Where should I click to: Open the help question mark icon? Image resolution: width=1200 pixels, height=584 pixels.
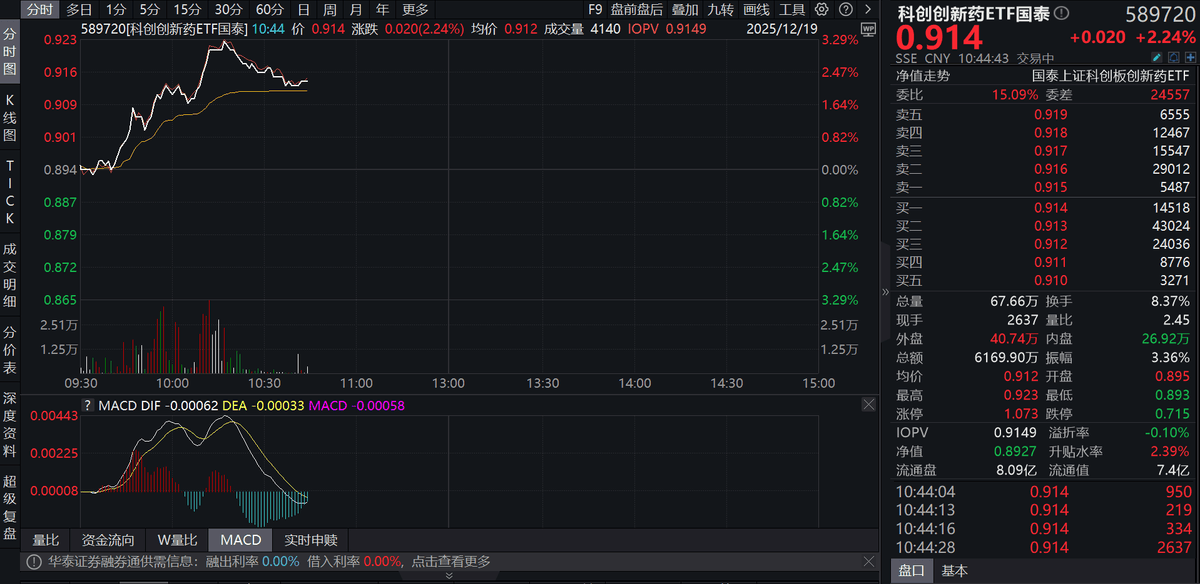click(846, 9)
